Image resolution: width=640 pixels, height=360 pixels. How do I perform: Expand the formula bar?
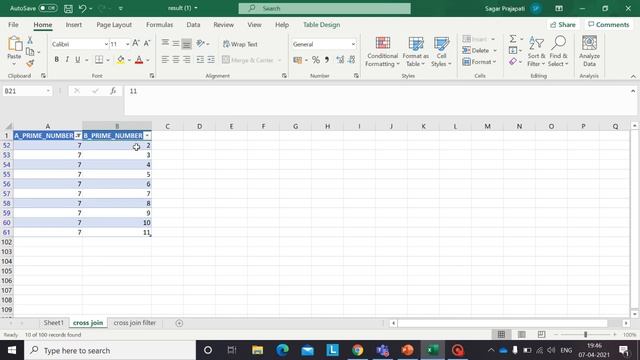point(633,91)
